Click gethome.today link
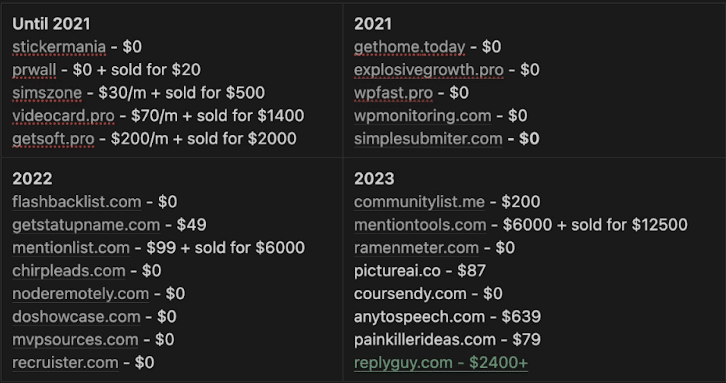726x383 pixels. (409, 47)
